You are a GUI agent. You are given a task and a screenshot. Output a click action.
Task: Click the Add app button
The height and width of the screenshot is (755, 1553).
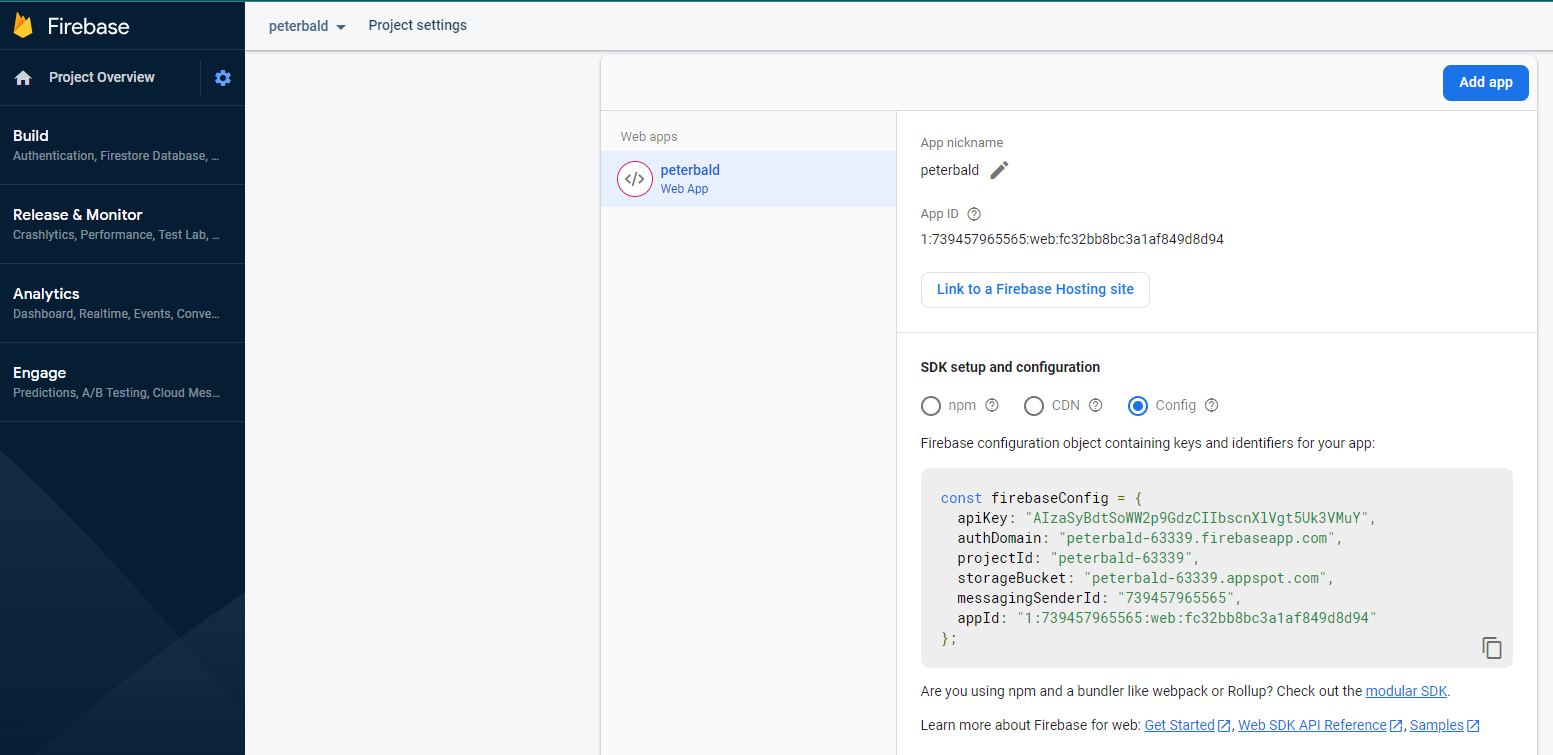tap(1485, 82)
